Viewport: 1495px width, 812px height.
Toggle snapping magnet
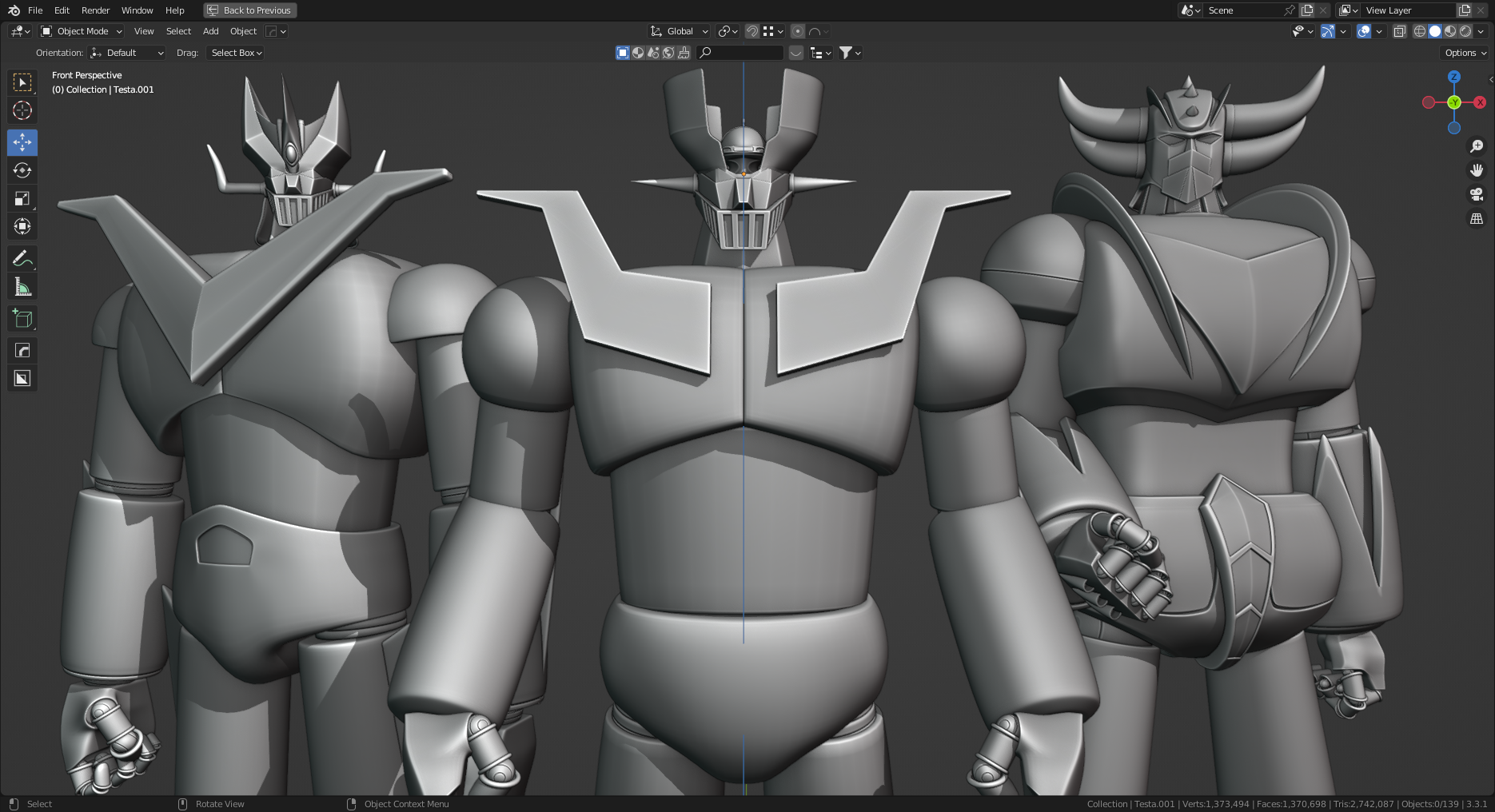tap(752, 31)
